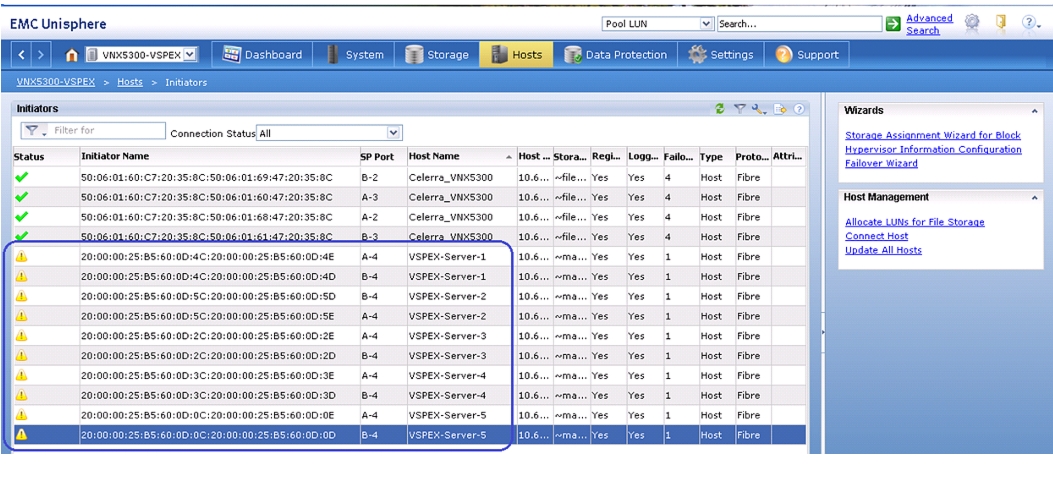Open the Settings tab

721,55
